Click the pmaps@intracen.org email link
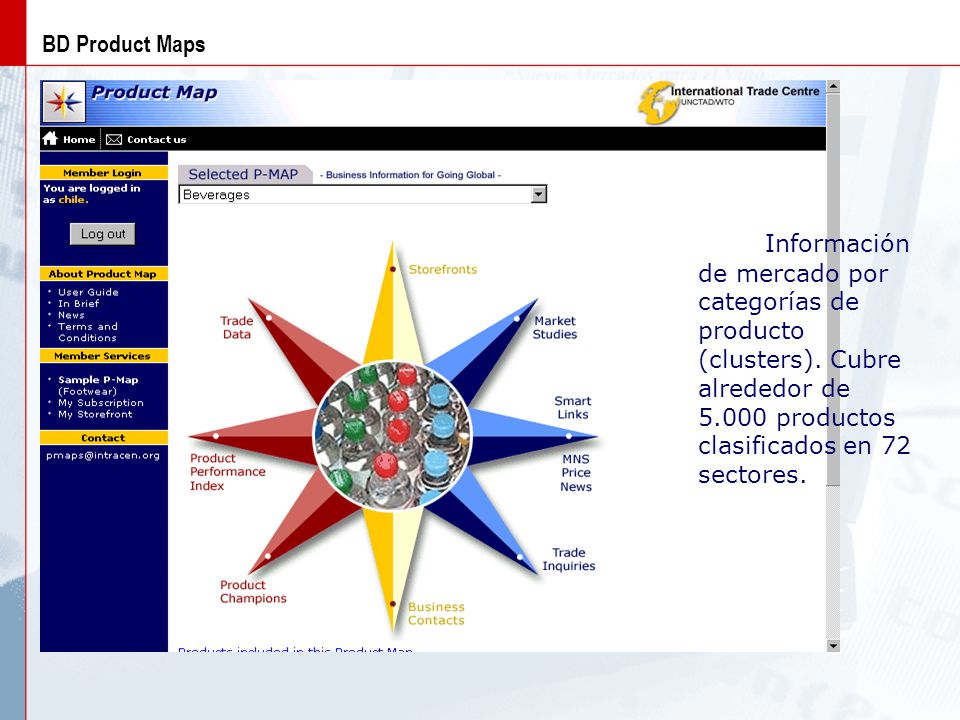Image resolution: width=960 pixels, height=720 pixels. click(x=103, y=456)
